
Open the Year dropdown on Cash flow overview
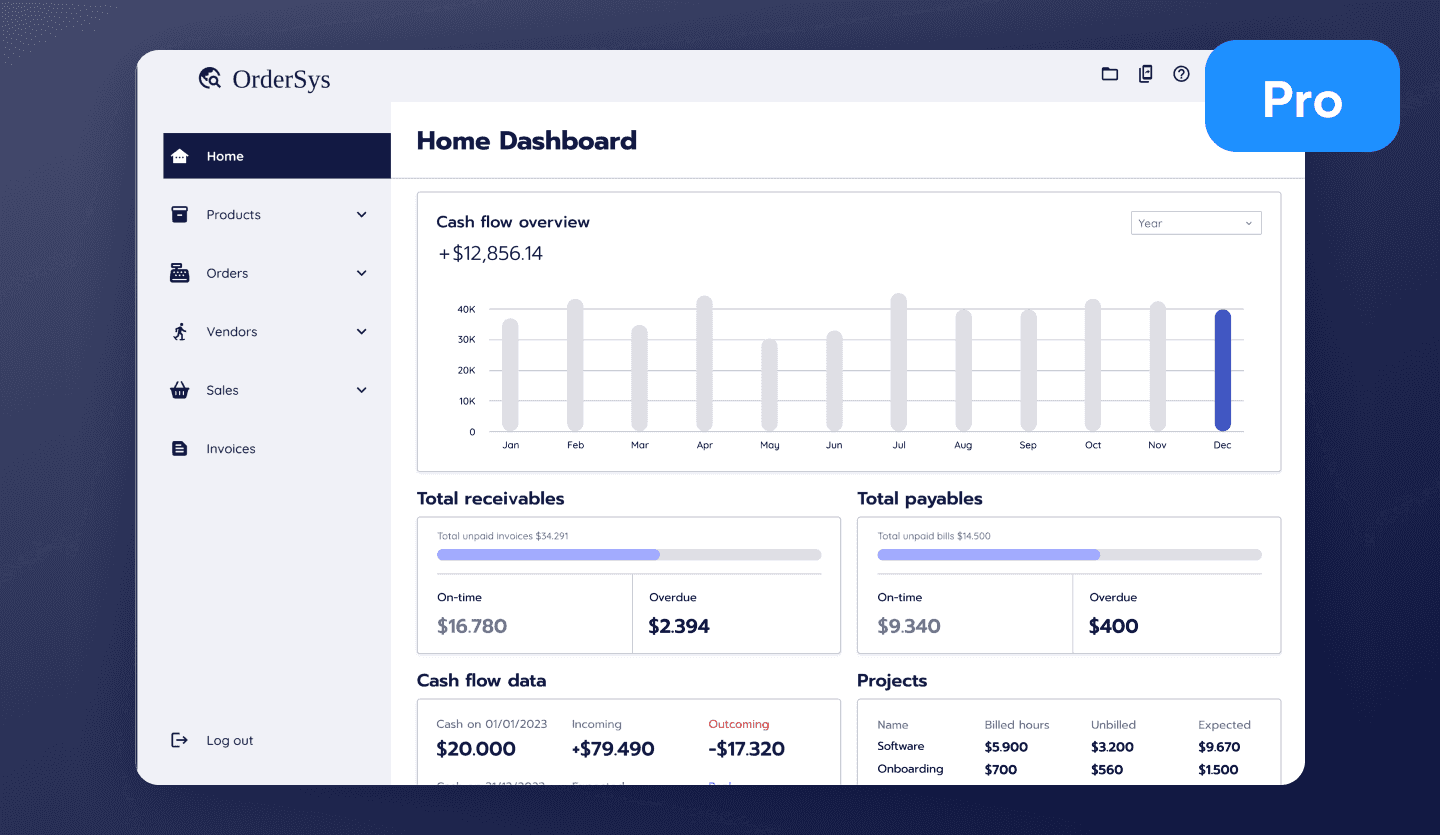tap(1196, 222)
